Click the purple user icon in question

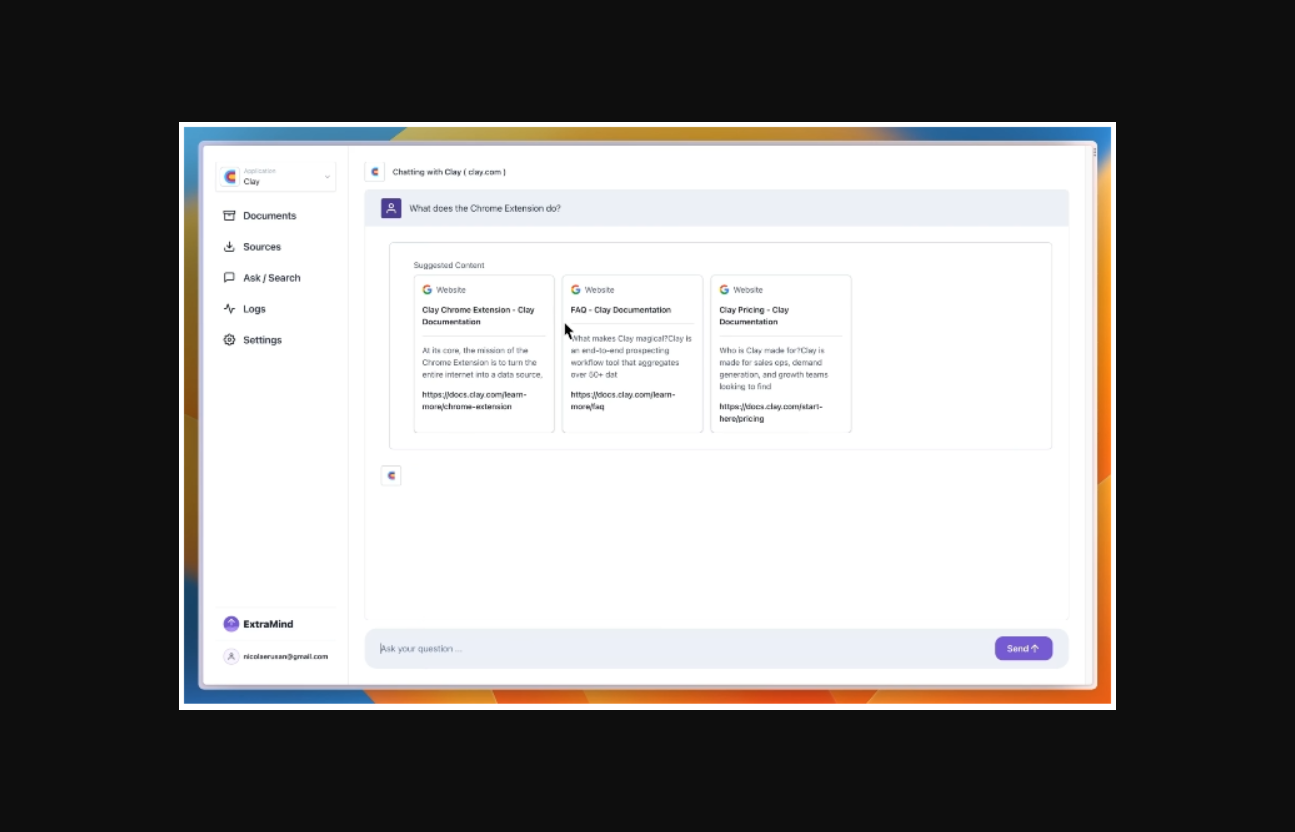(391, 208)
